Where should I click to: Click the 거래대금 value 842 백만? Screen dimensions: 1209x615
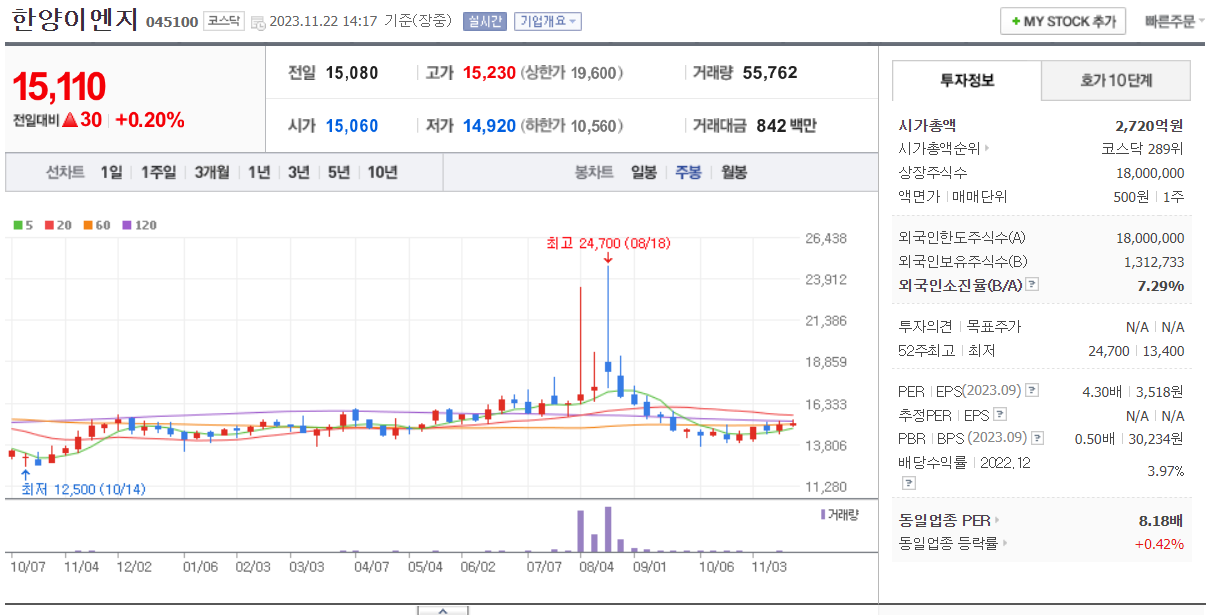(786, 126)
